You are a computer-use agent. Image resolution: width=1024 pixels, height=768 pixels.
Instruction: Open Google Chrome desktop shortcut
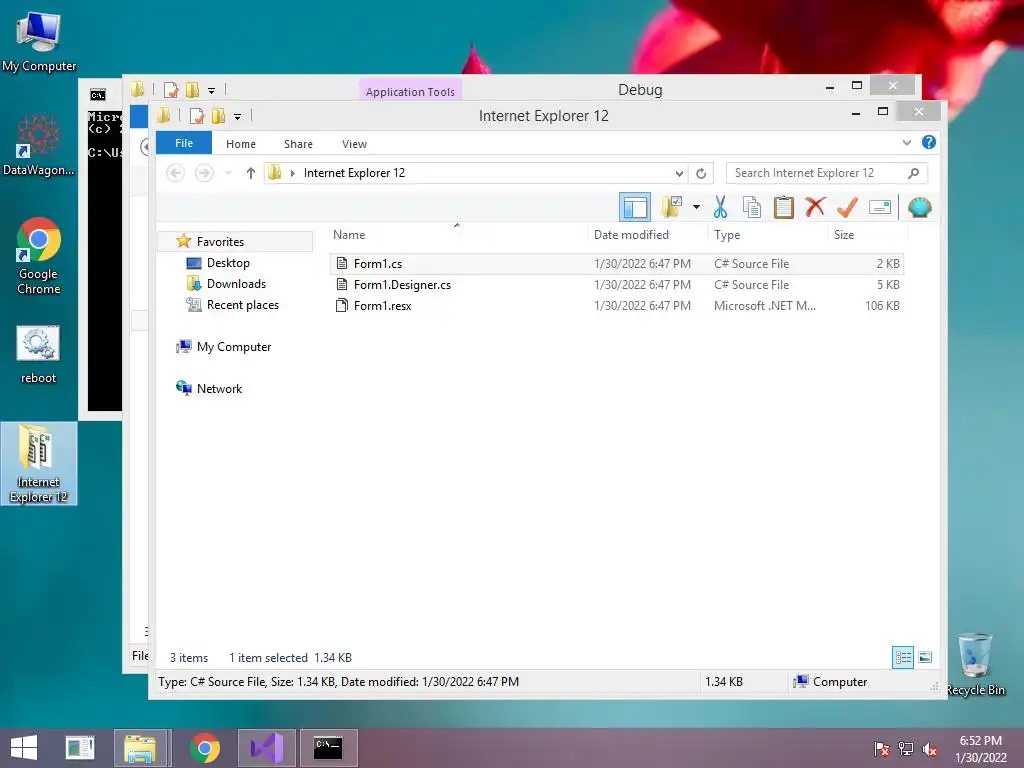pos(39,256)
